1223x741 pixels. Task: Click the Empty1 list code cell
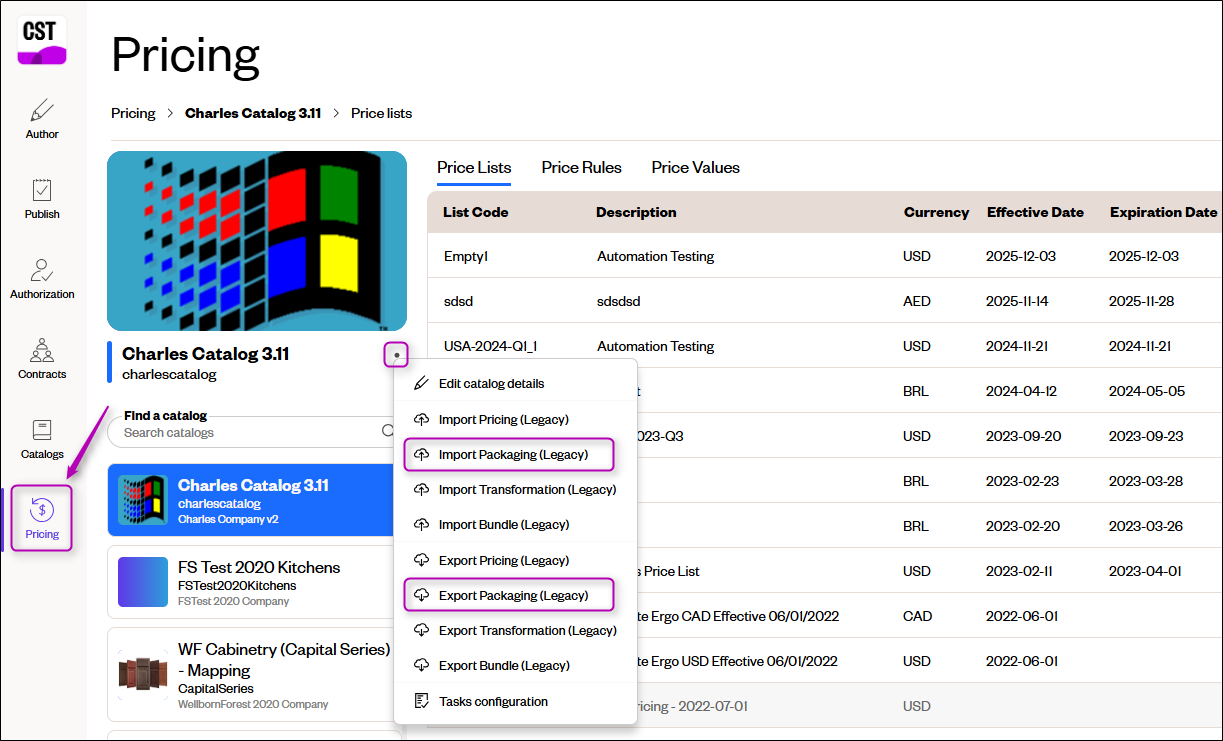tap(466, 256)
